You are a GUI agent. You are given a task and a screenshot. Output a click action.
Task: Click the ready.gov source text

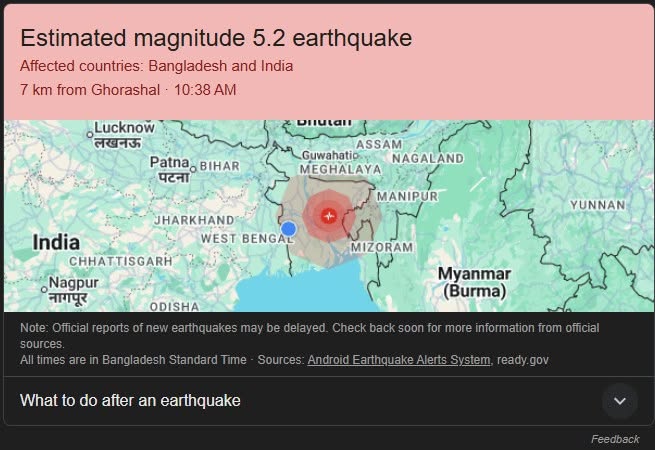click(523, 359)
